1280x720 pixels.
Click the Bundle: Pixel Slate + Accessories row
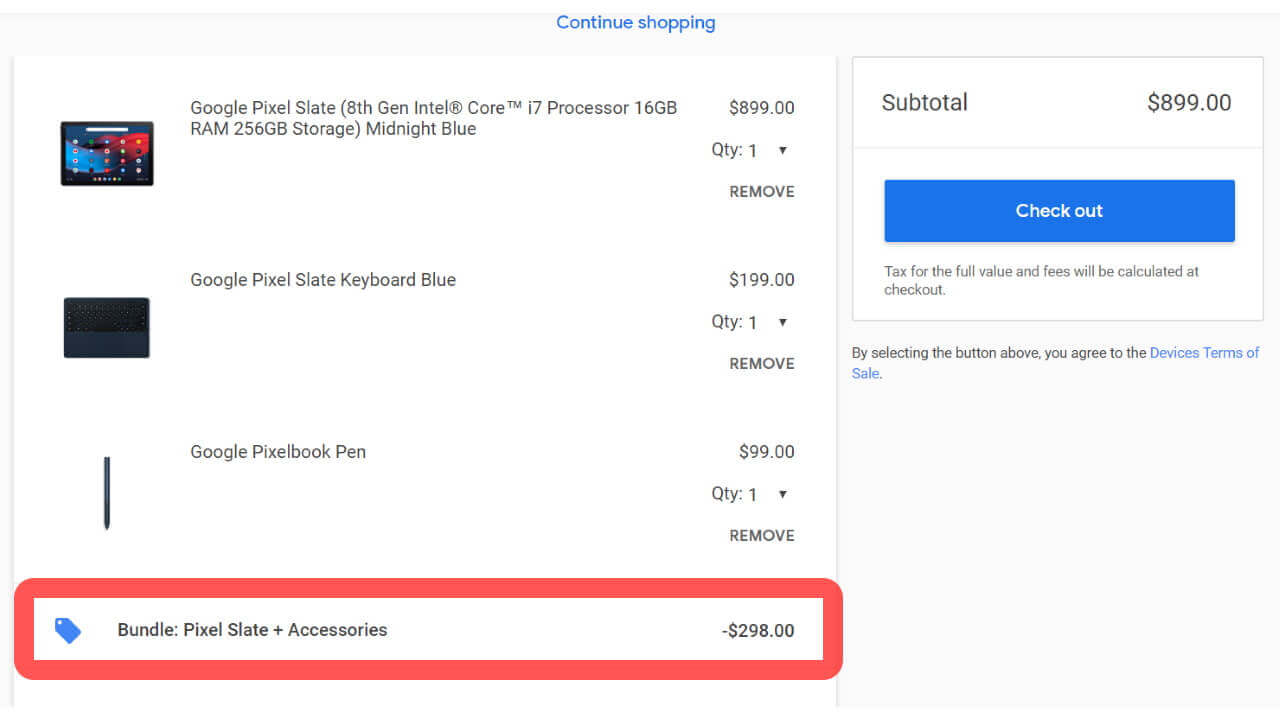point(252,630)
